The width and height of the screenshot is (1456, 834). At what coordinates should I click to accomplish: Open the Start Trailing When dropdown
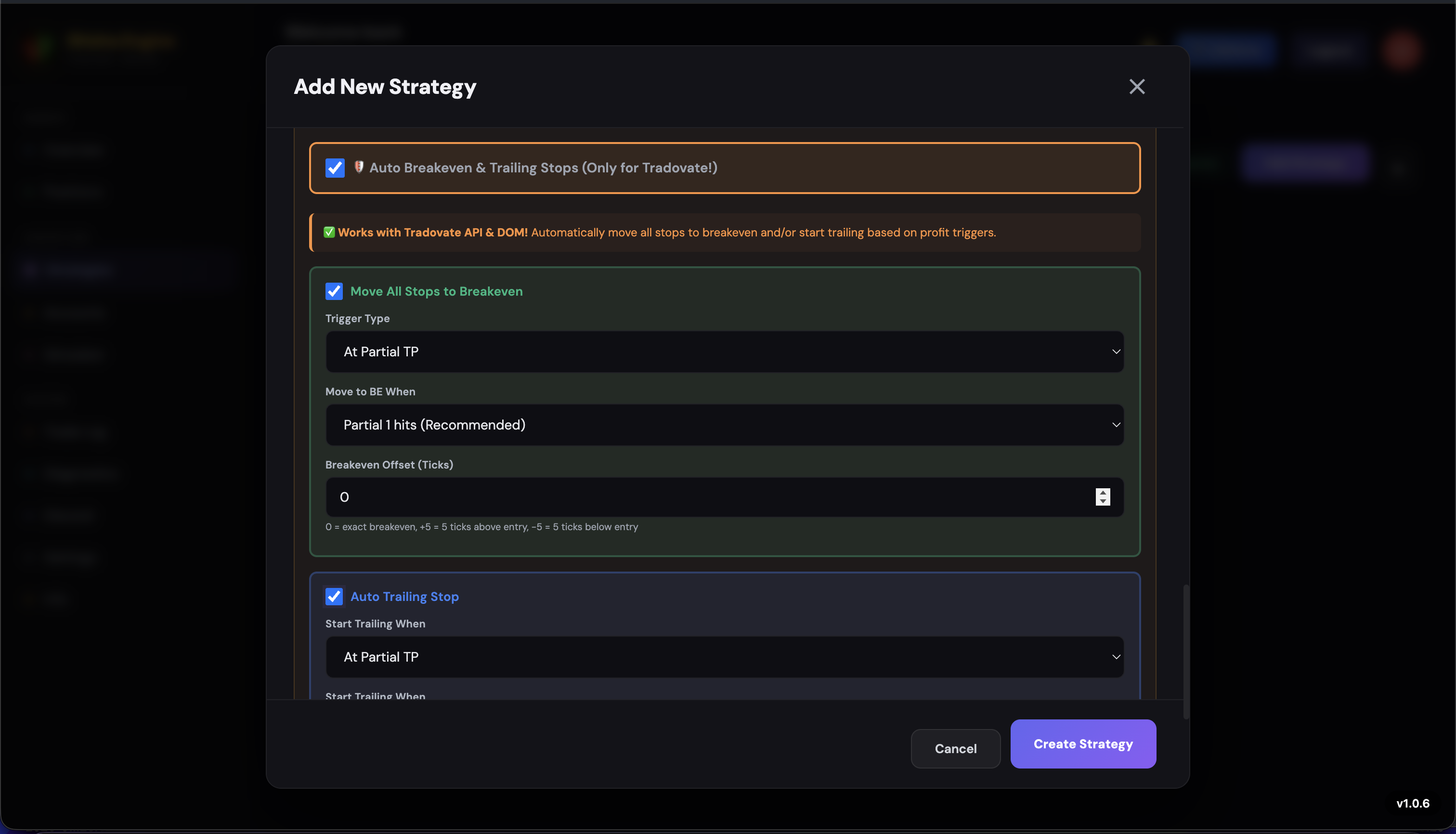[724, 657]
